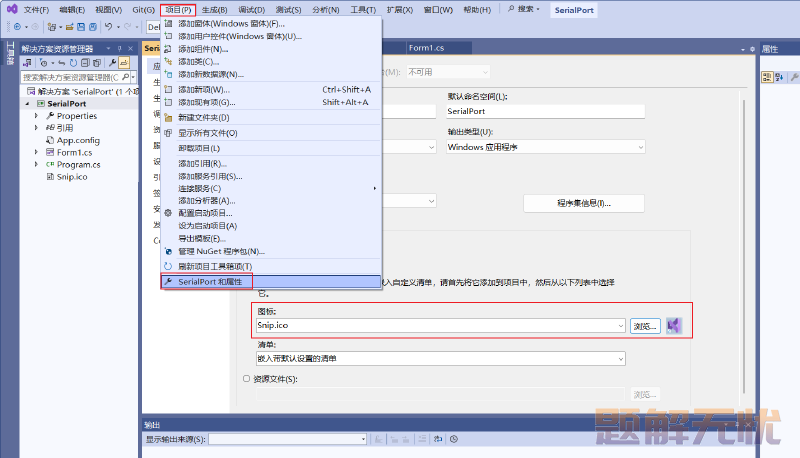This screenshot has width=800, height=458.
Task: Click the icon preview image beside Browse
Action: 673,325
